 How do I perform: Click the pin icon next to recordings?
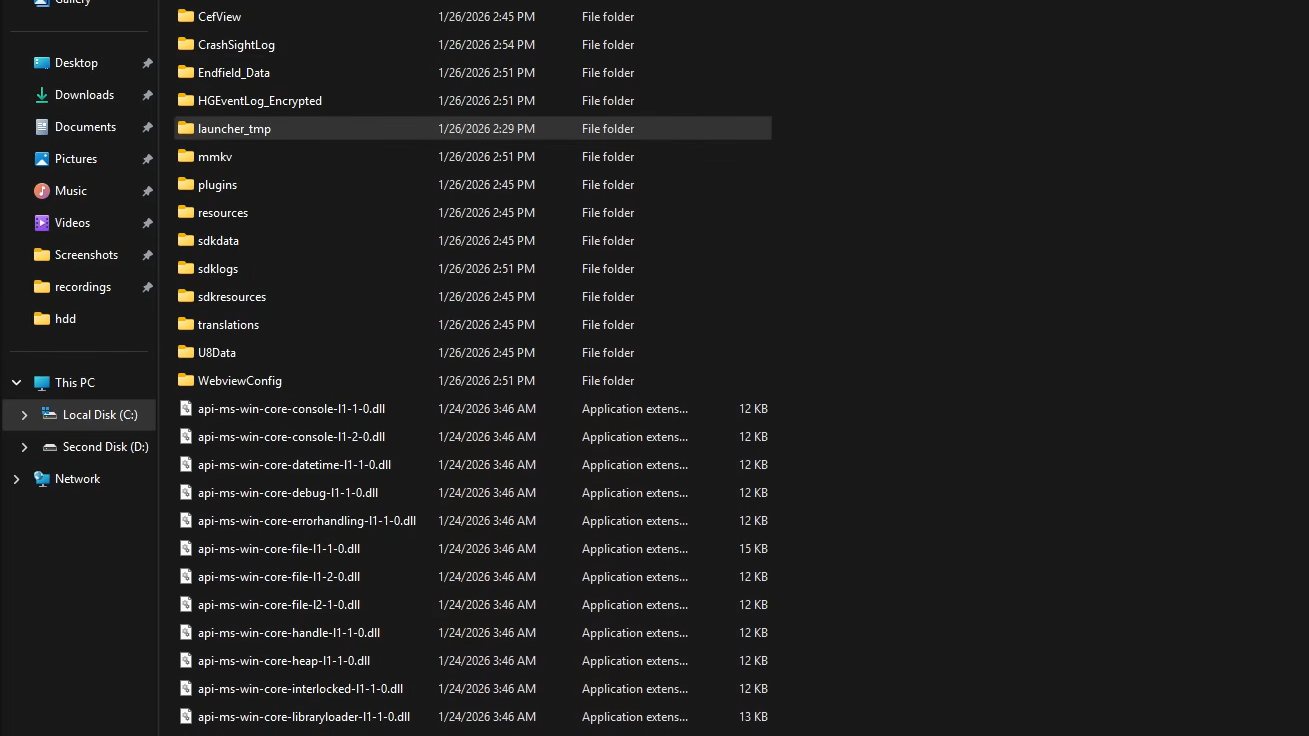[147, 287]
